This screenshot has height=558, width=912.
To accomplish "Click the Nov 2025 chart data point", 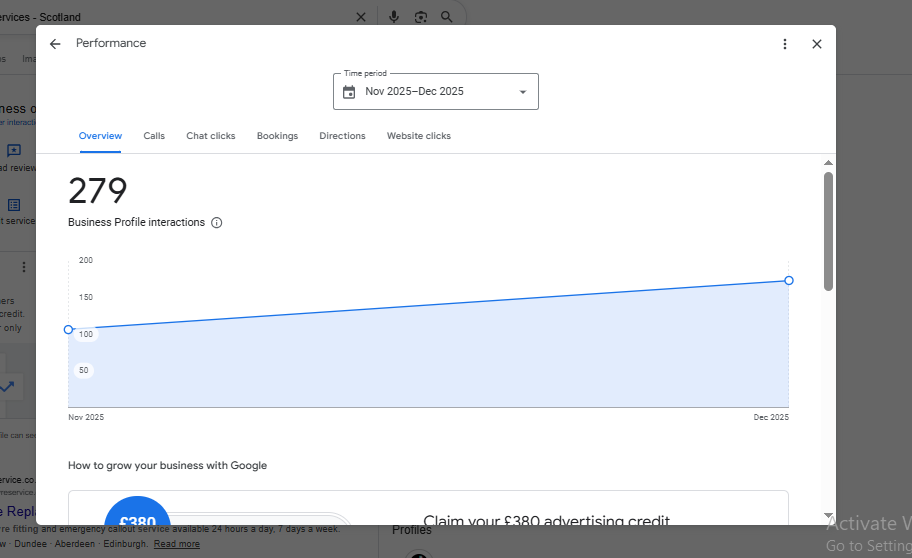I will click(x=69, y=329).
